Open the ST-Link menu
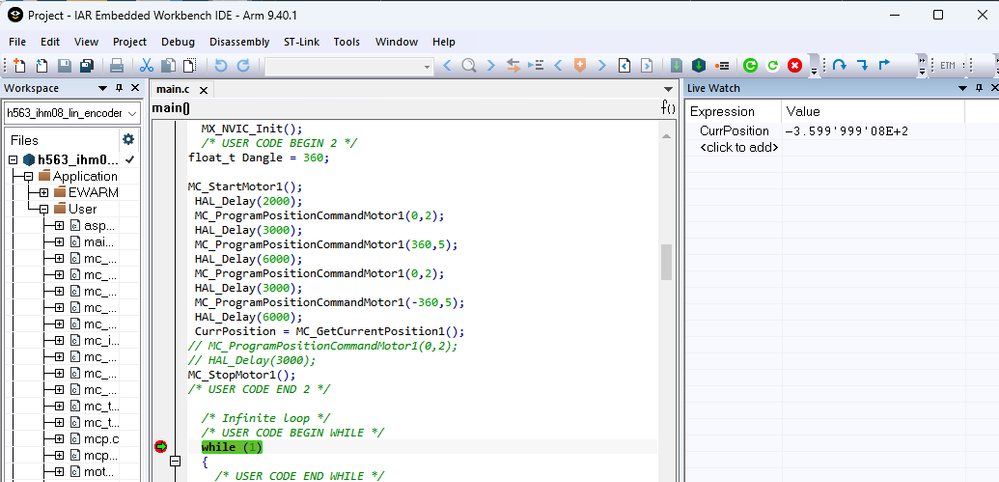 point(301,42)
